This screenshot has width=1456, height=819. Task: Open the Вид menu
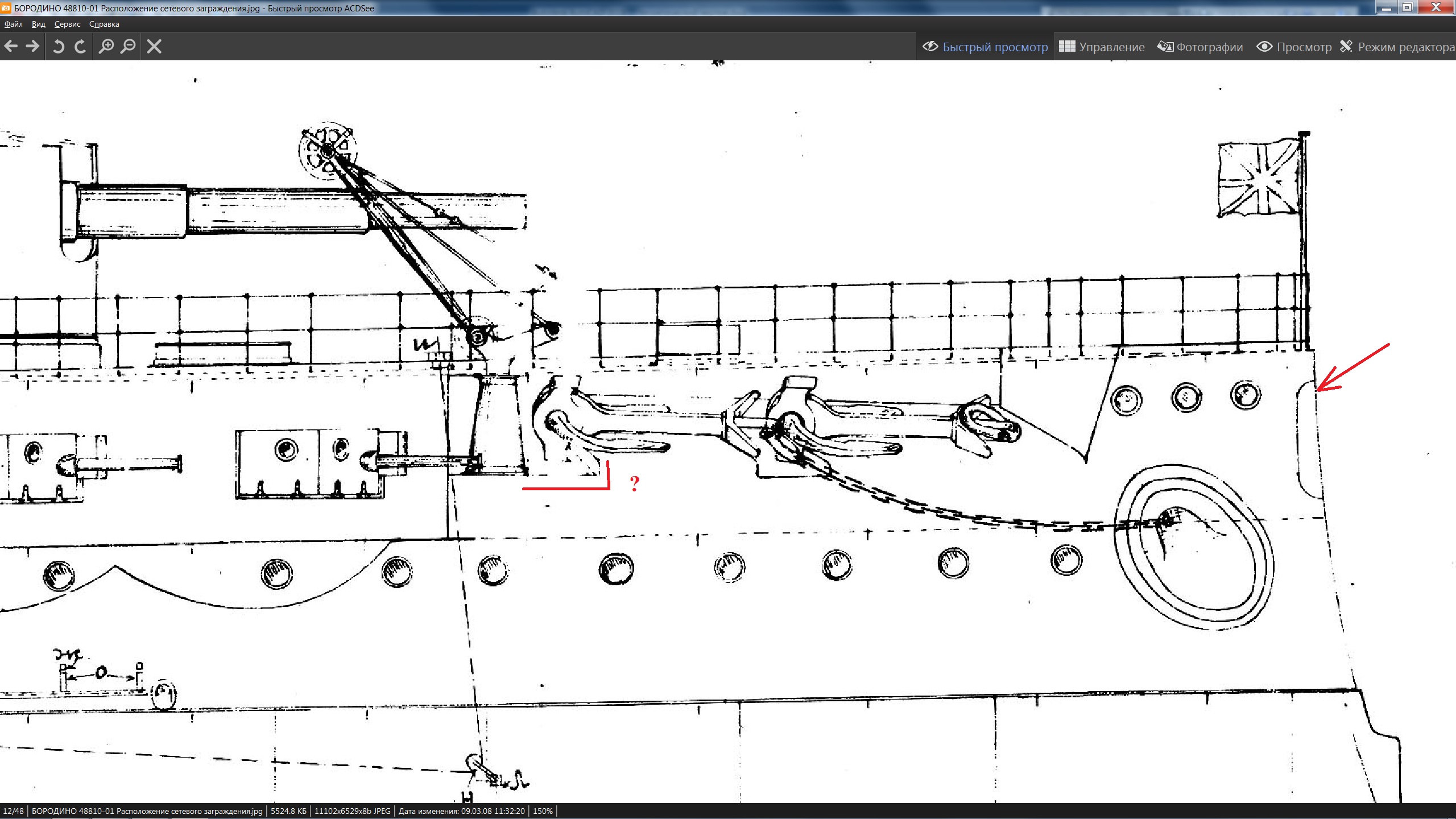(38, 24)
